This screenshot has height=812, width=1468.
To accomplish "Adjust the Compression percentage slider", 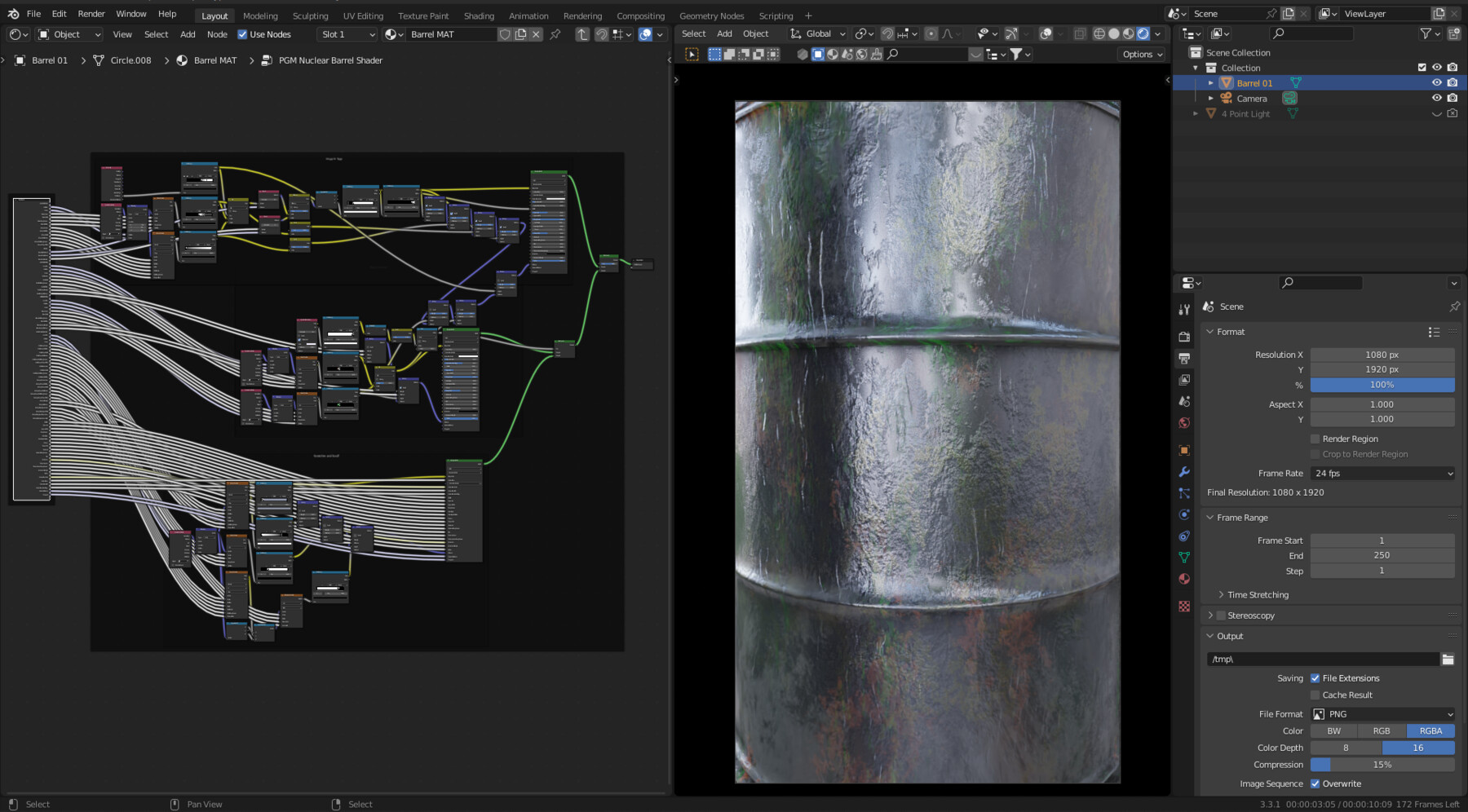I will (x=1382, y=765).
